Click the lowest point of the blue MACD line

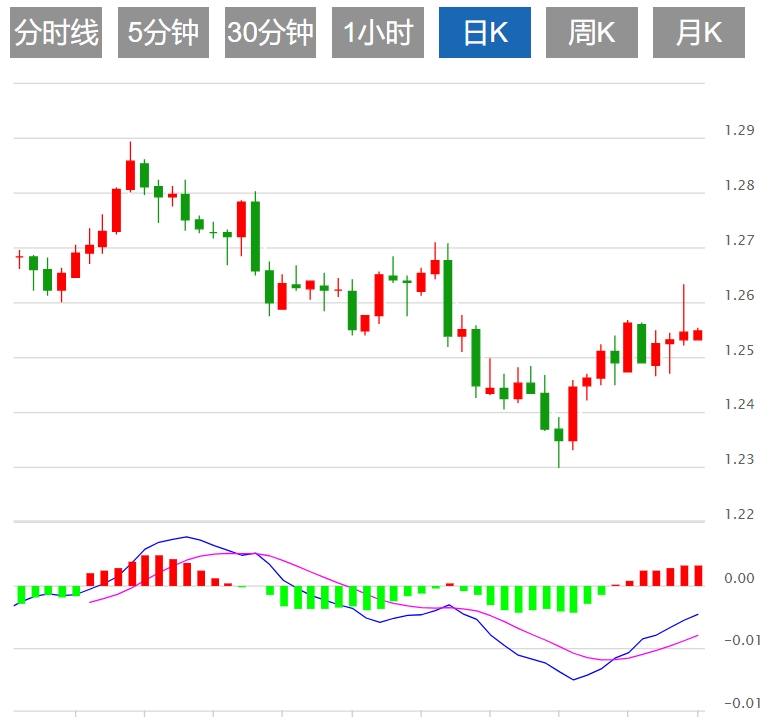(575, 680)
